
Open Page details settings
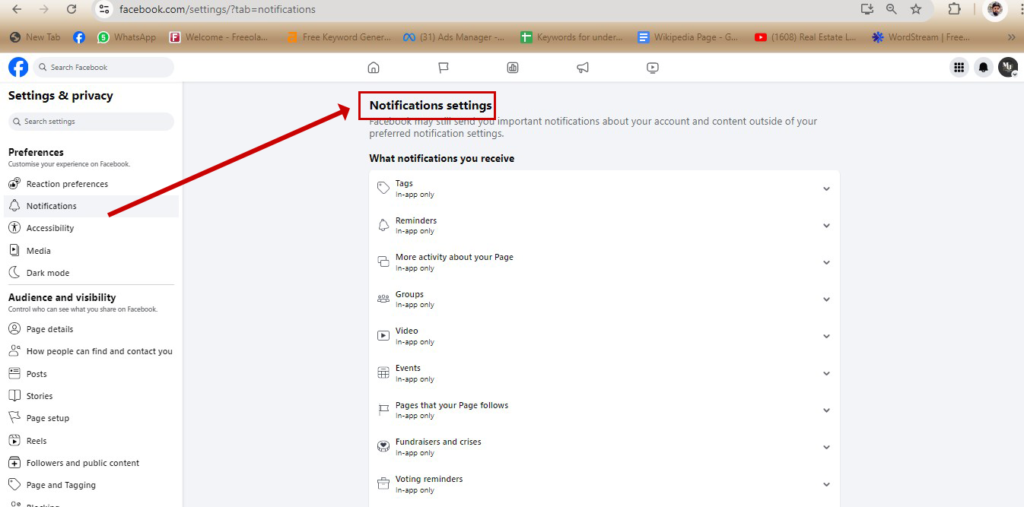pos(91,329)
